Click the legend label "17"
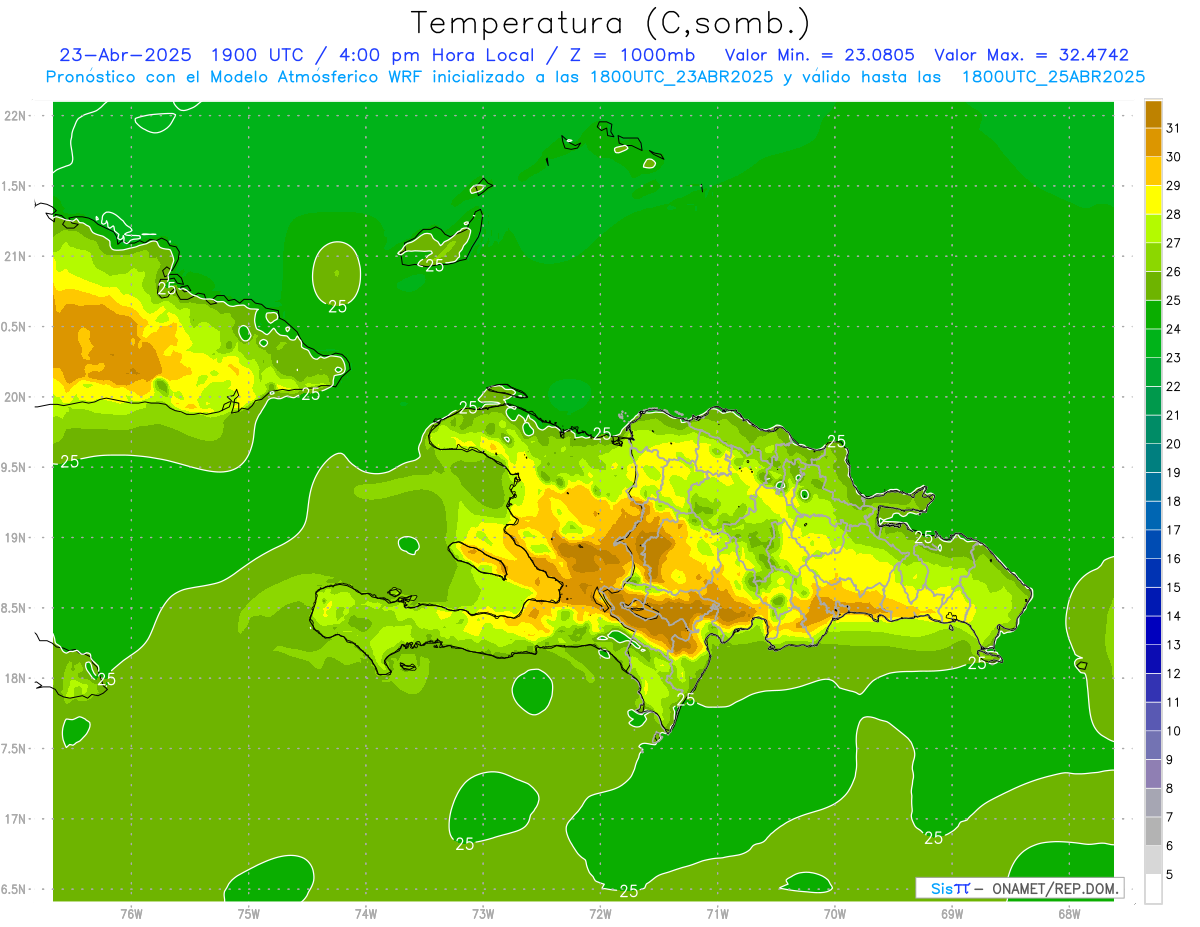Screen dimensions: 1200x927 click(1173, 529)
